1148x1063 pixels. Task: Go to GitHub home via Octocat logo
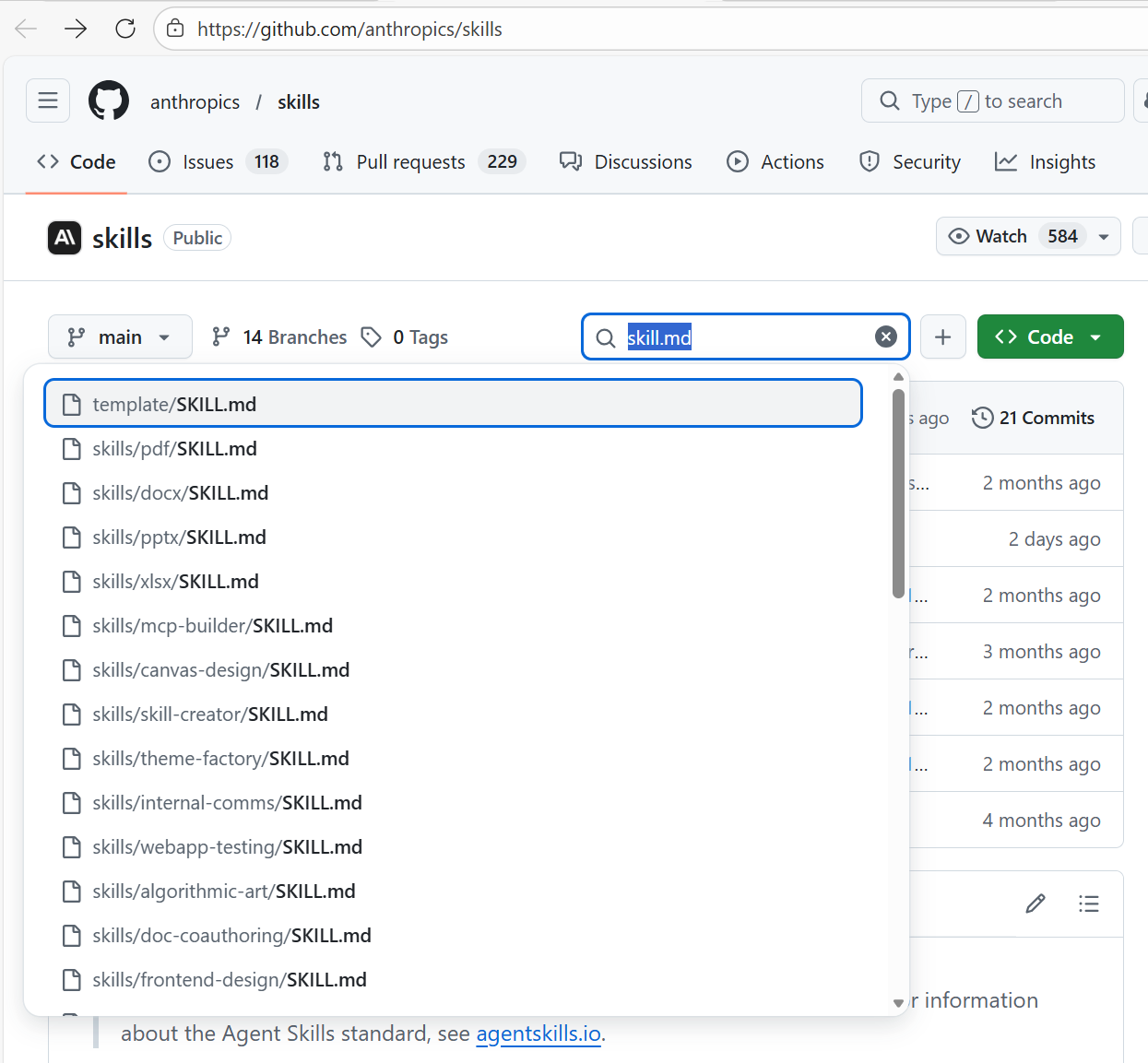tap(109, 100)
